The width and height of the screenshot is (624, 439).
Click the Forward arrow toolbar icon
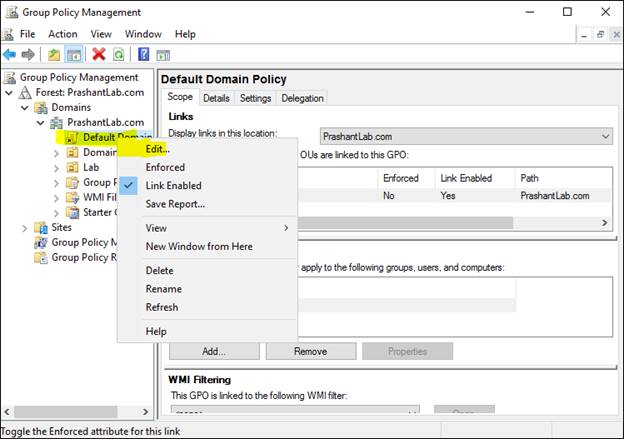[28, 54]
